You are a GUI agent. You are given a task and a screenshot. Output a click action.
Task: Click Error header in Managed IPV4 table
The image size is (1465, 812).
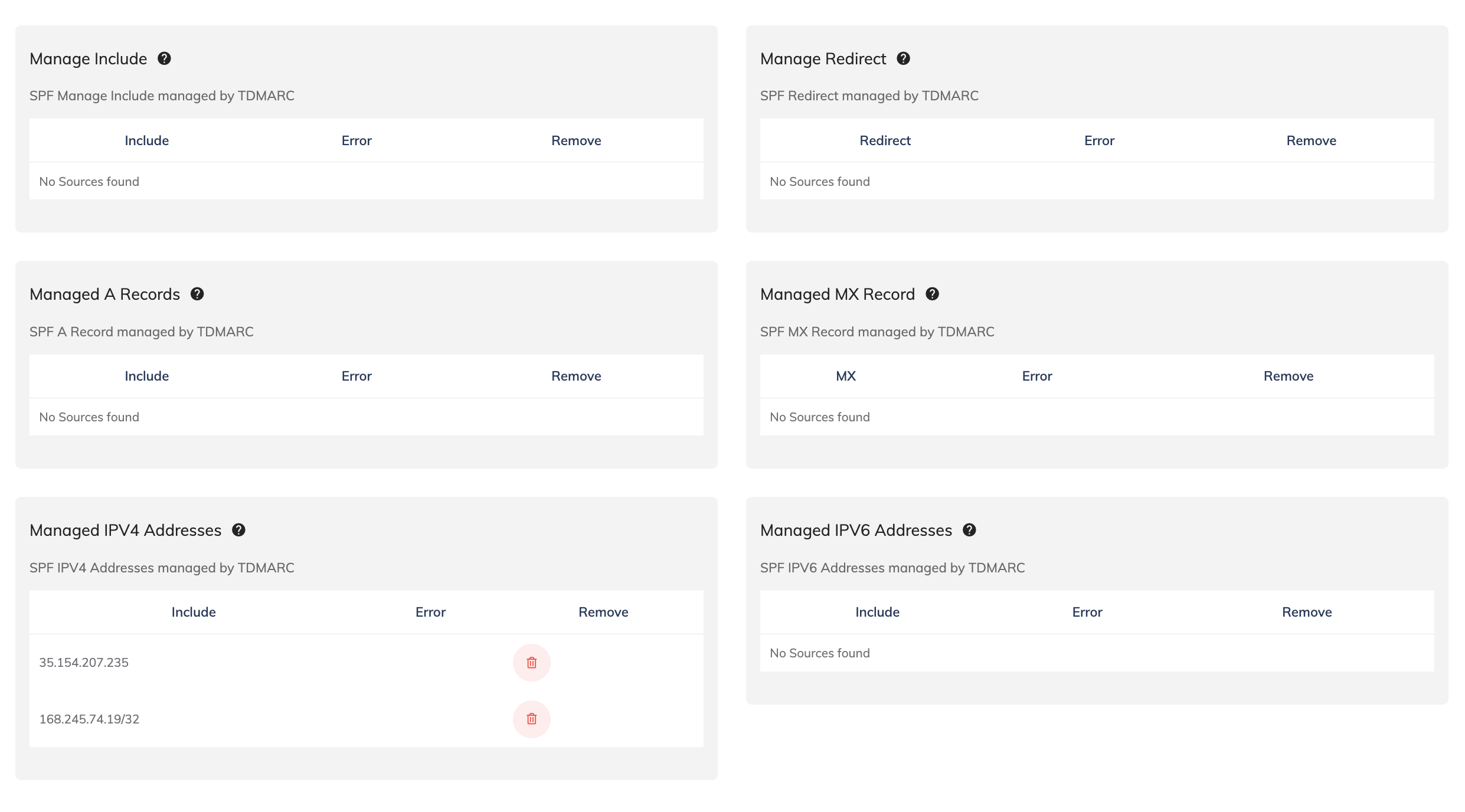pos(430,612)
